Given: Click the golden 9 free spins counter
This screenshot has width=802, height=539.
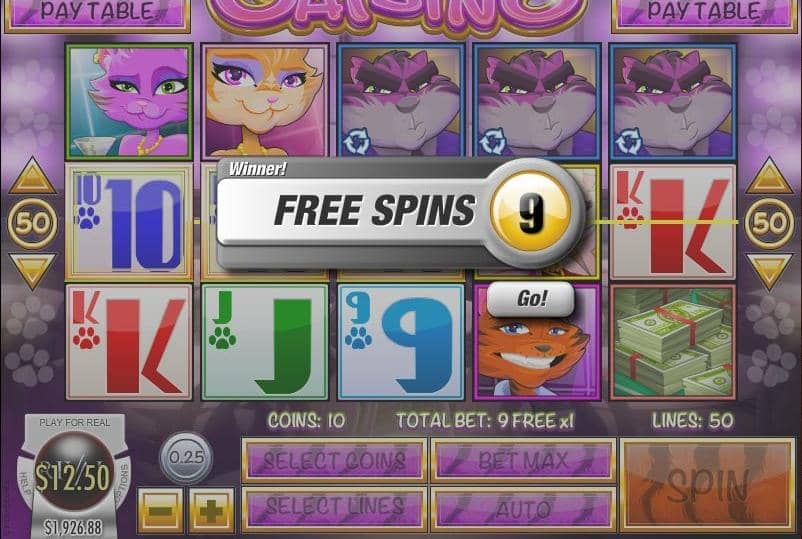Looking at the screenshot, I should pyautogui.click(x=530, y=212).
